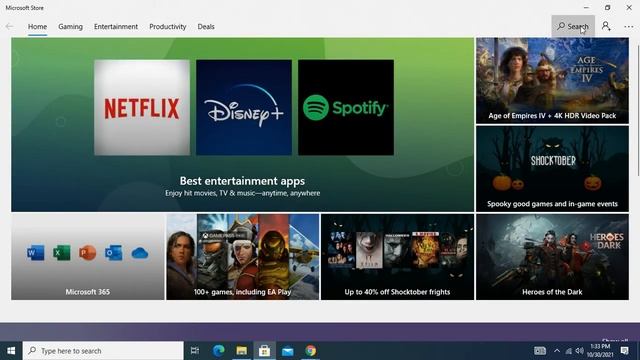Switch to the Home tab
640x360 pixels.
point(37,27)
